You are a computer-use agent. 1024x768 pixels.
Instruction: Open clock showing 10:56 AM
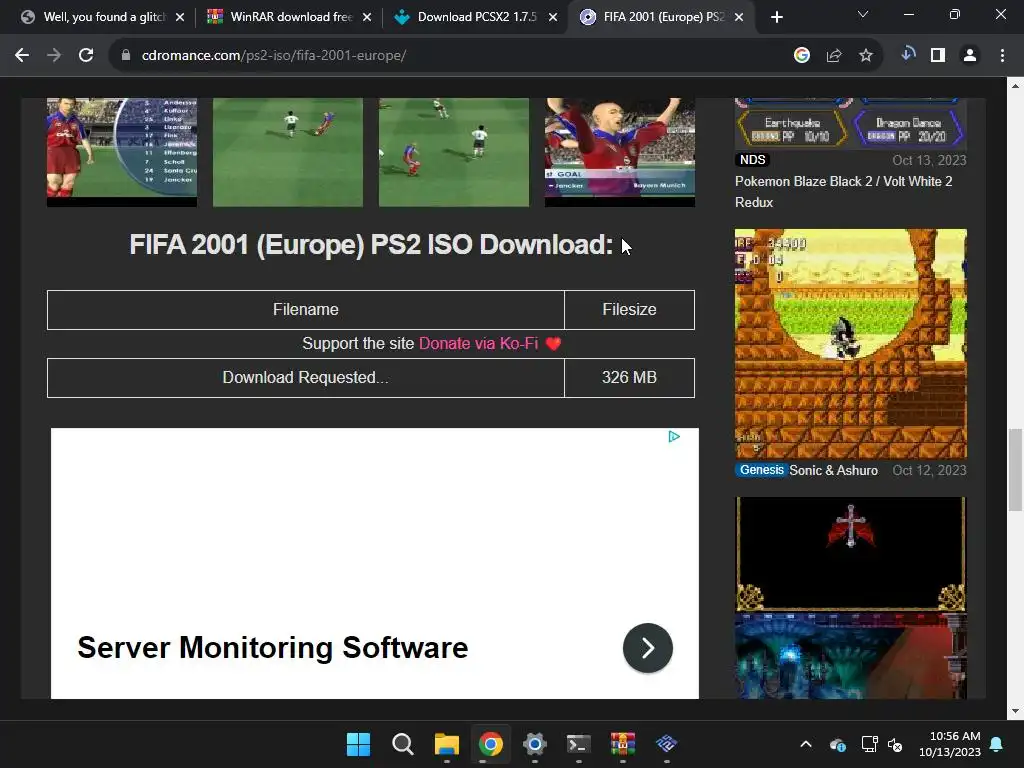coord(950,744)
